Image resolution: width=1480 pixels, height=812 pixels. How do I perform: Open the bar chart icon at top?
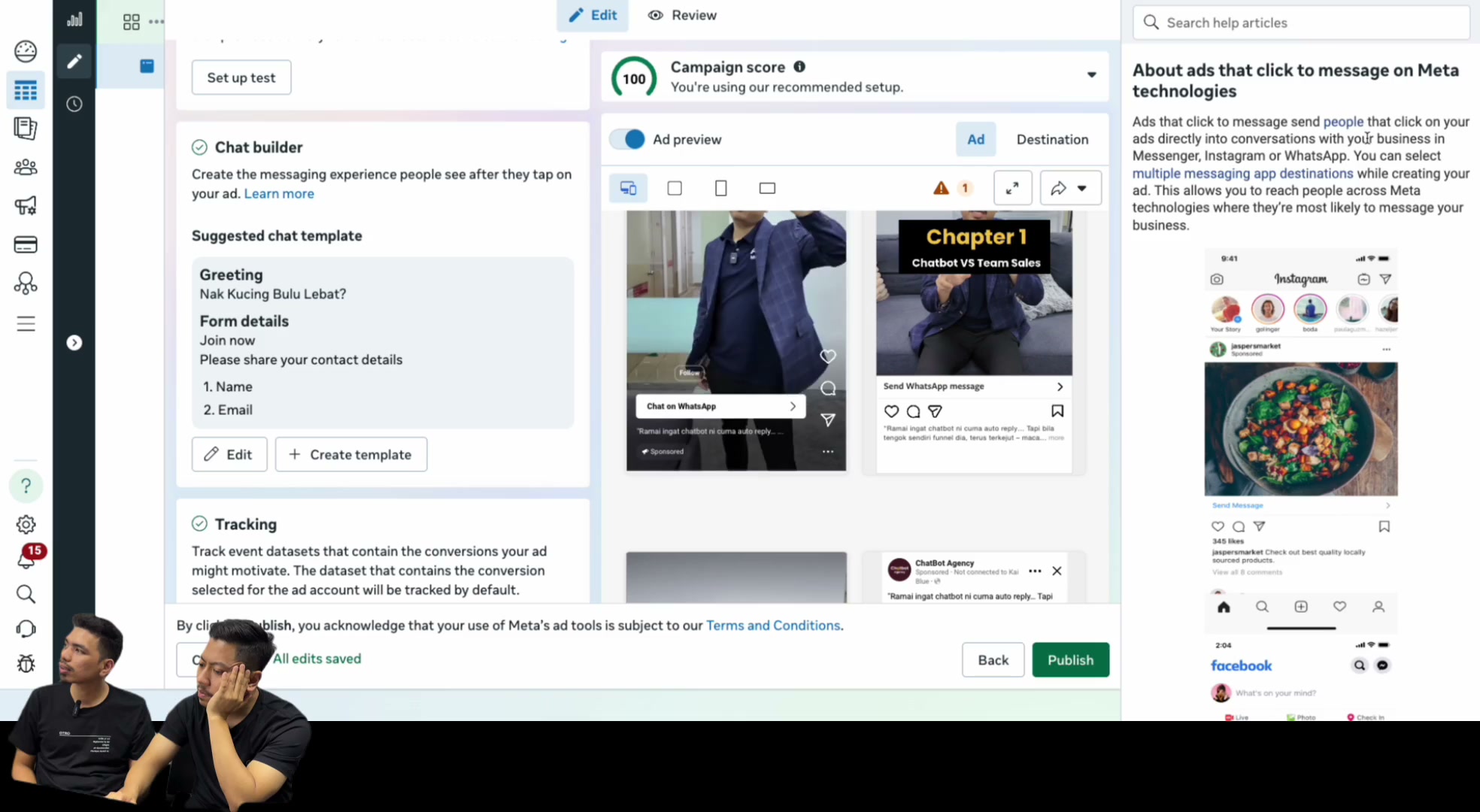(74, 20)
